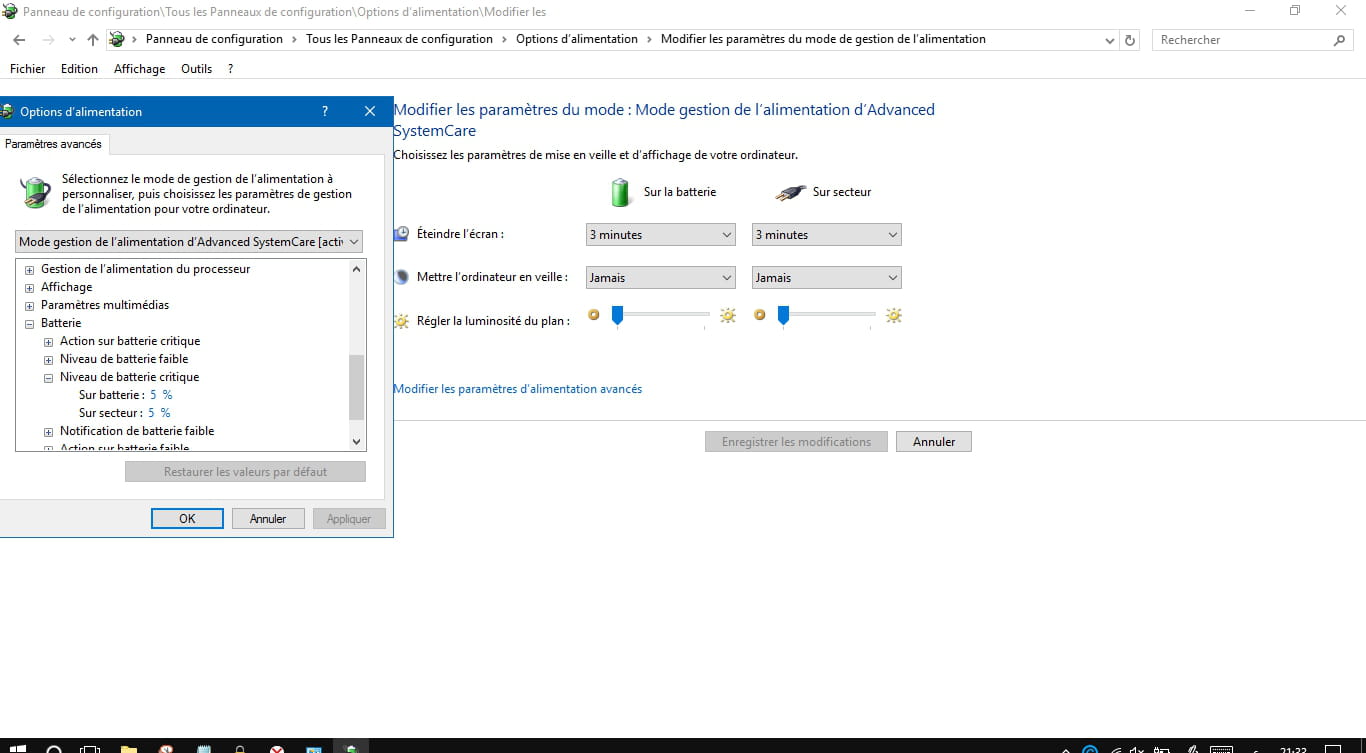This screenshot has width=1366, height=753.
Task: Click Annuler in the Options d'alimentation dialog
Action: 268,519
